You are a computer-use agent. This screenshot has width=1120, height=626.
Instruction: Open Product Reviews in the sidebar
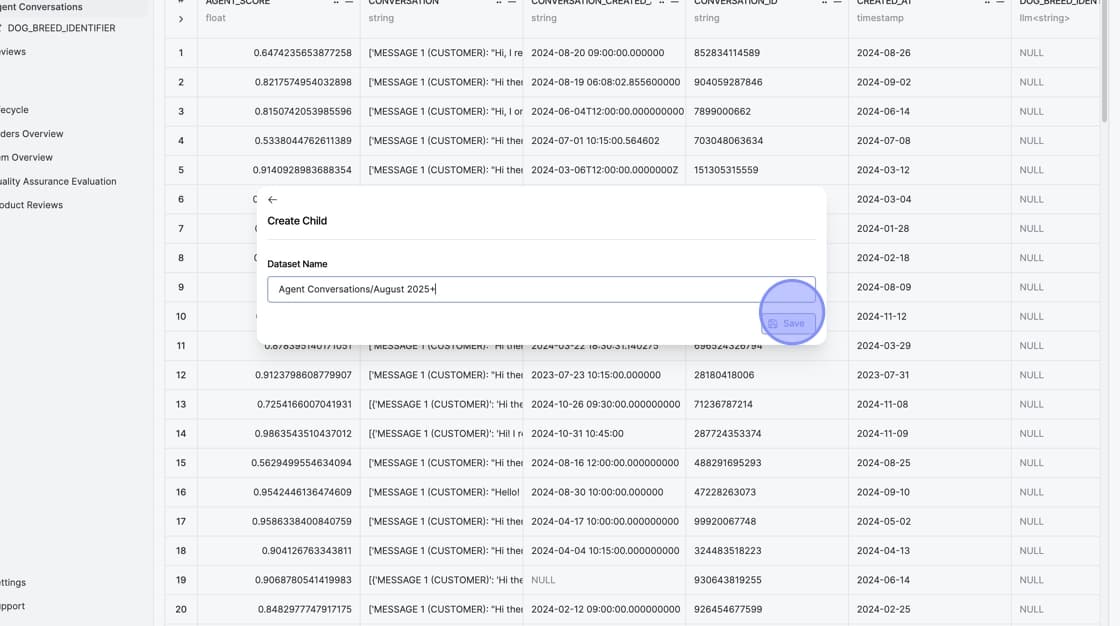(32, 205)
